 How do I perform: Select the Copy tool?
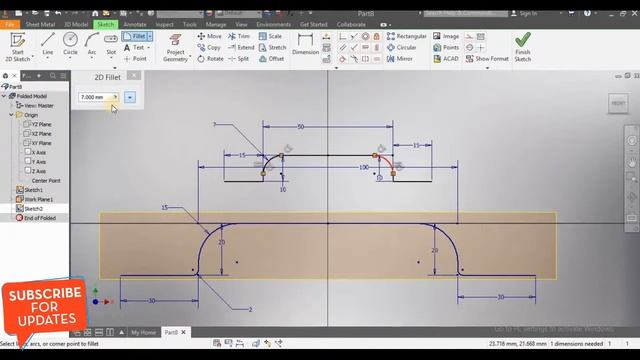209,48
